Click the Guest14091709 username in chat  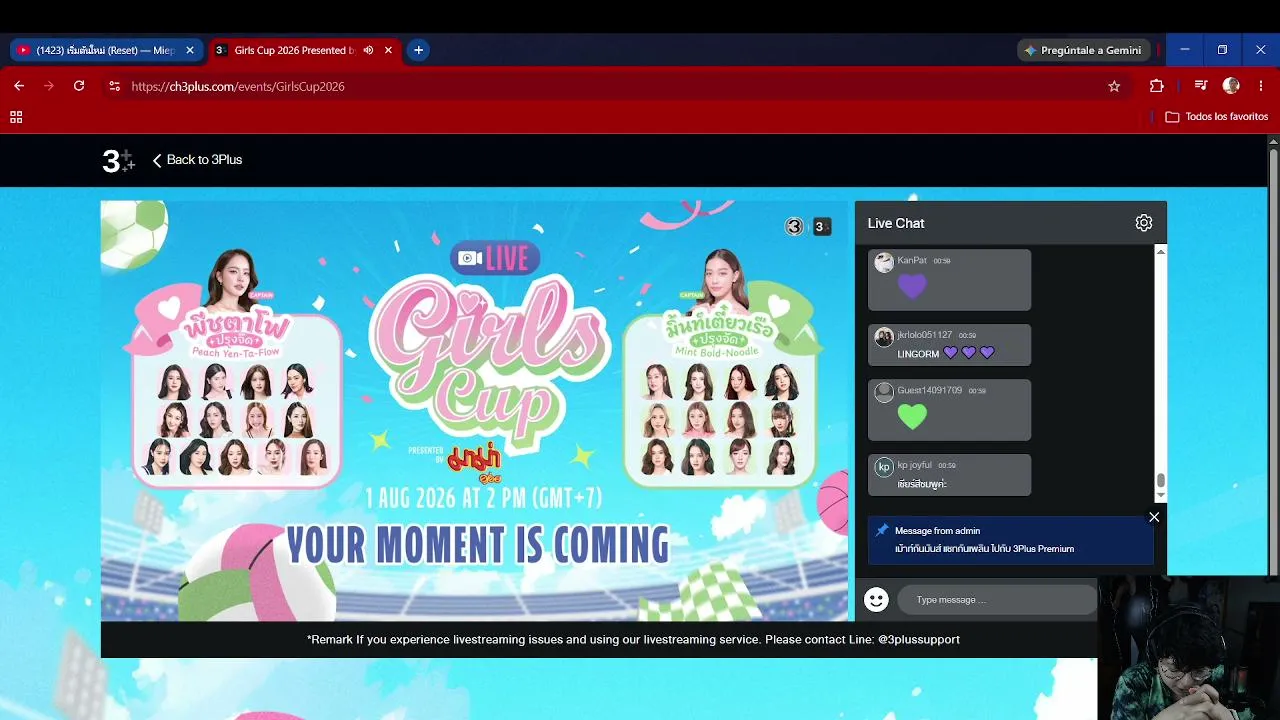(x=930, y=390)
